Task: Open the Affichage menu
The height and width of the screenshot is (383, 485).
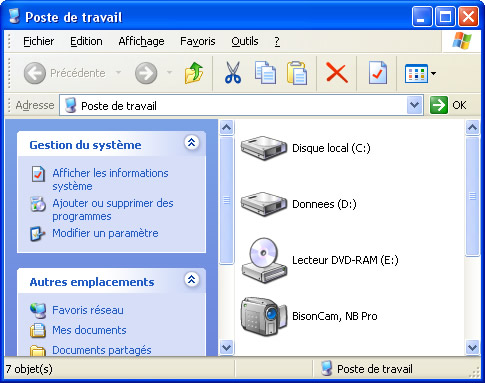Action: pyautogui.click(x=141, y=41)
